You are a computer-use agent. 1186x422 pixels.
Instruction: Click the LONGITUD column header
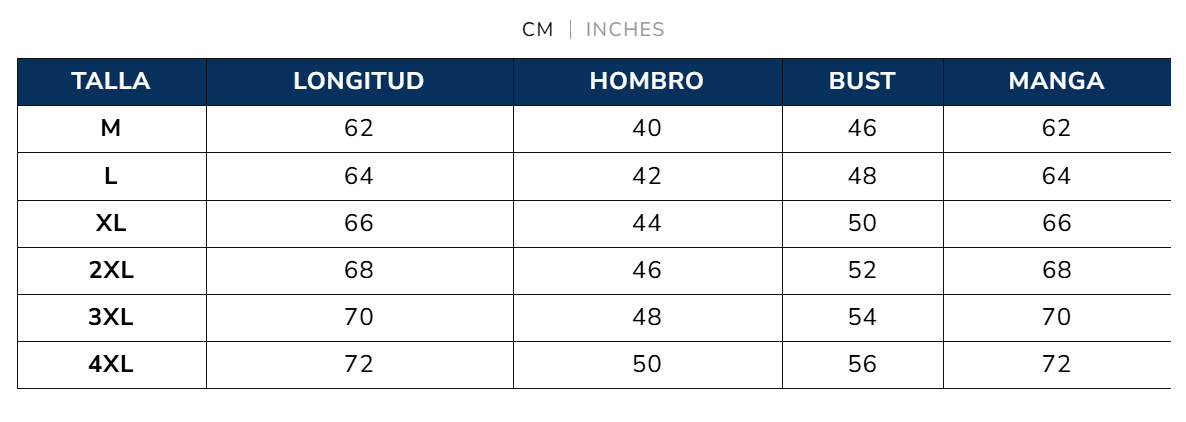coord(359,82)
